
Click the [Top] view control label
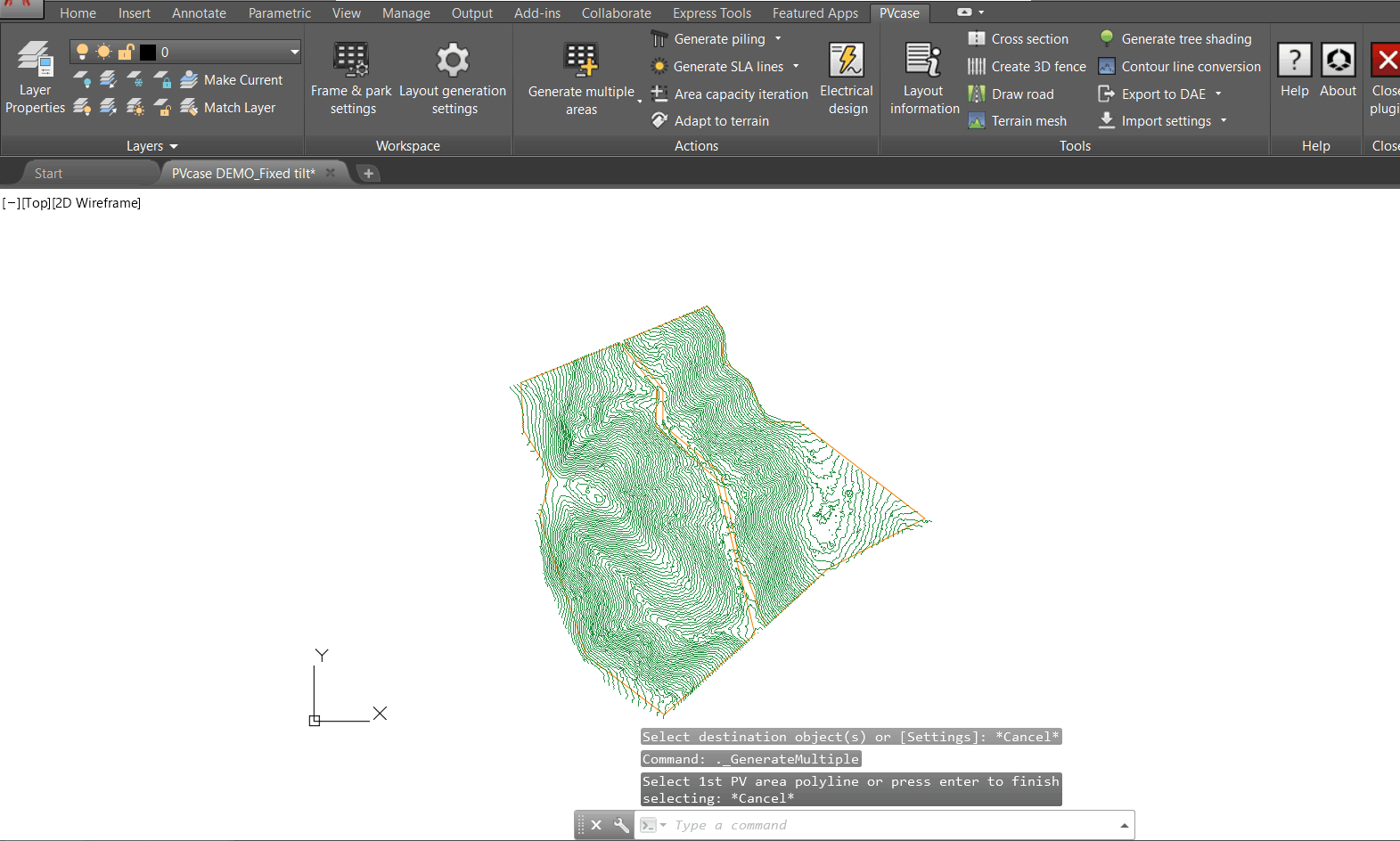(37, 203)
